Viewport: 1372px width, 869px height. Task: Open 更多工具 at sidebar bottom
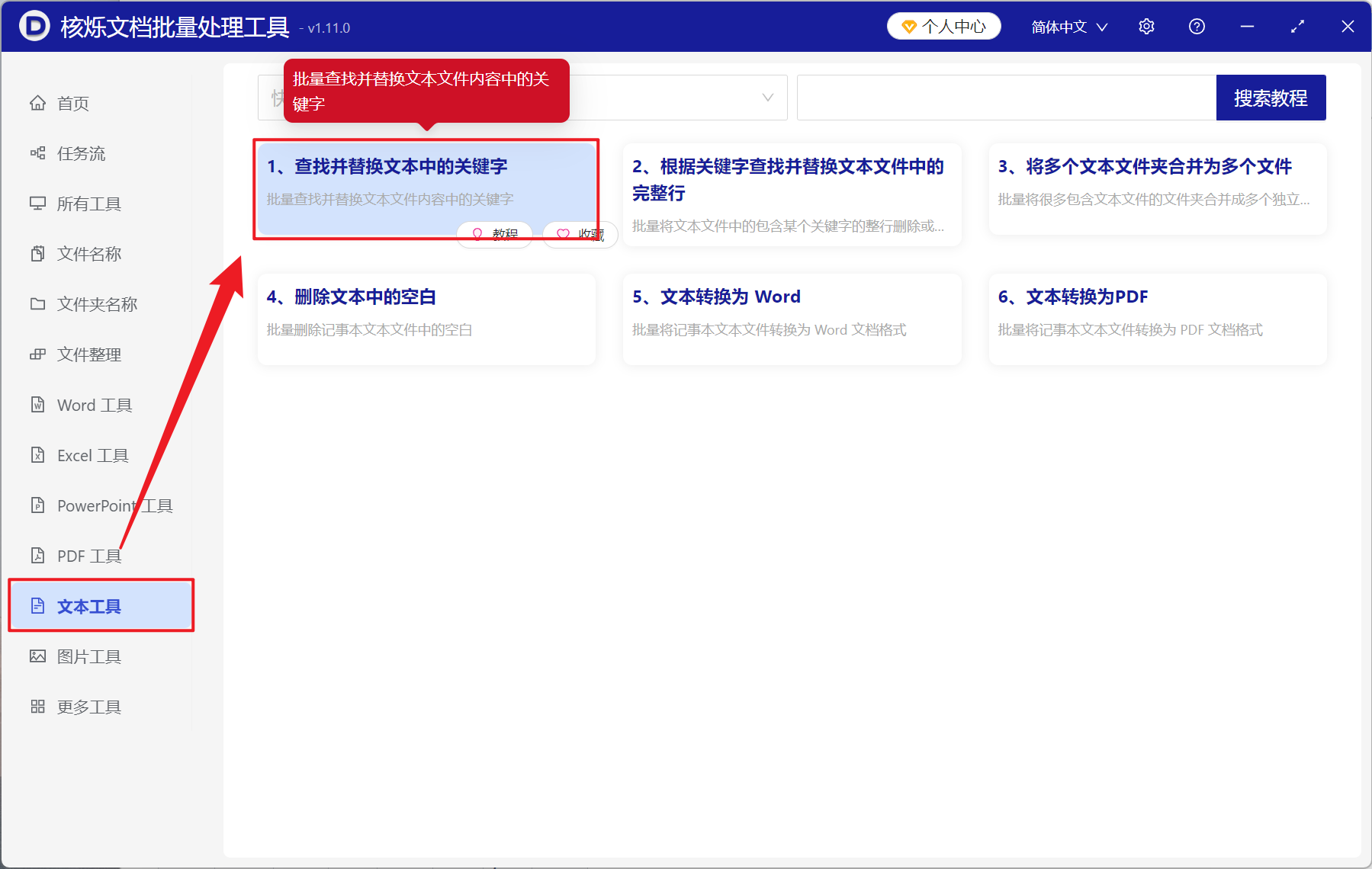click(88, 706)
